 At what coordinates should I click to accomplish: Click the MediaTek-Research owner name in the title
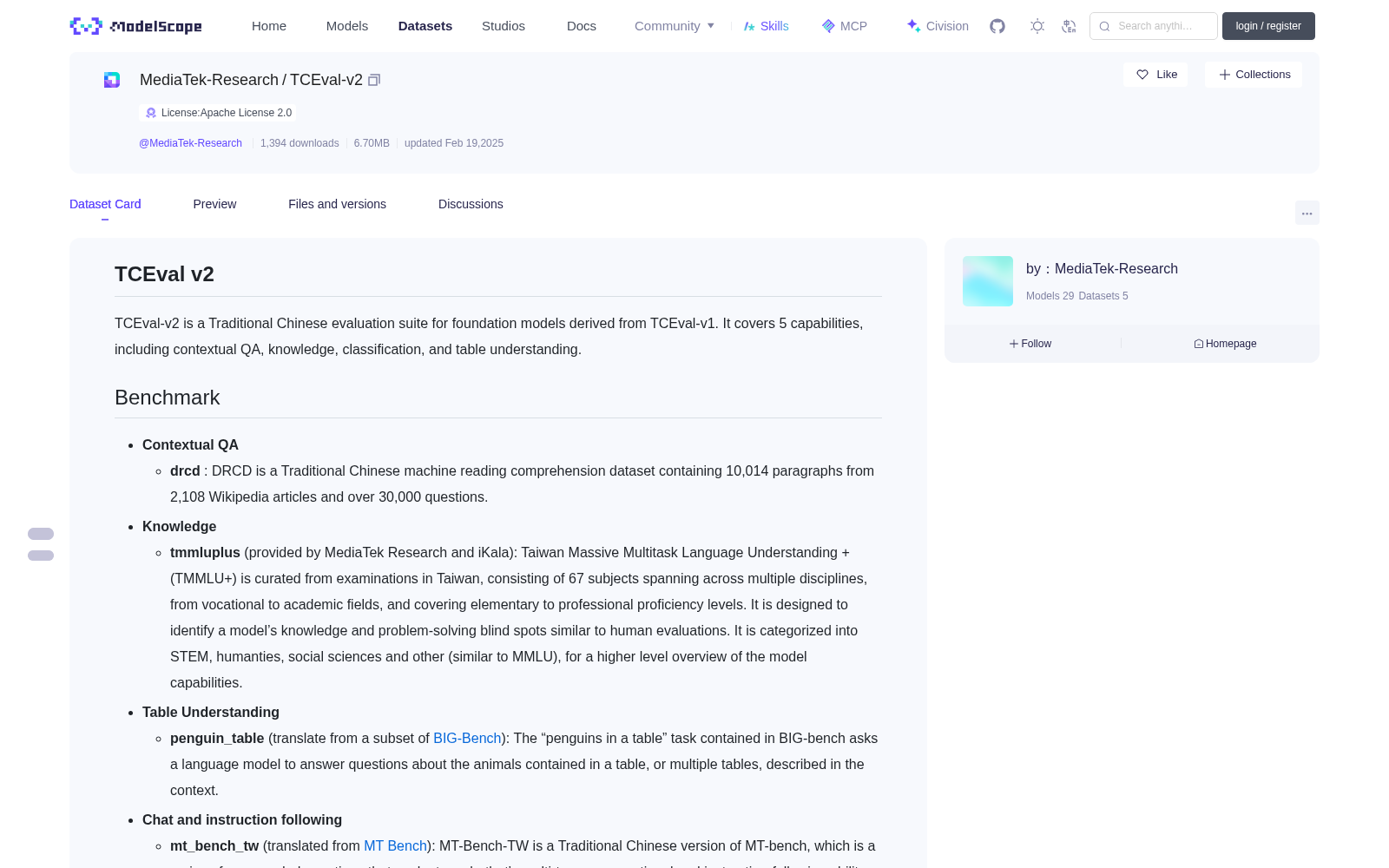point(209,80)
